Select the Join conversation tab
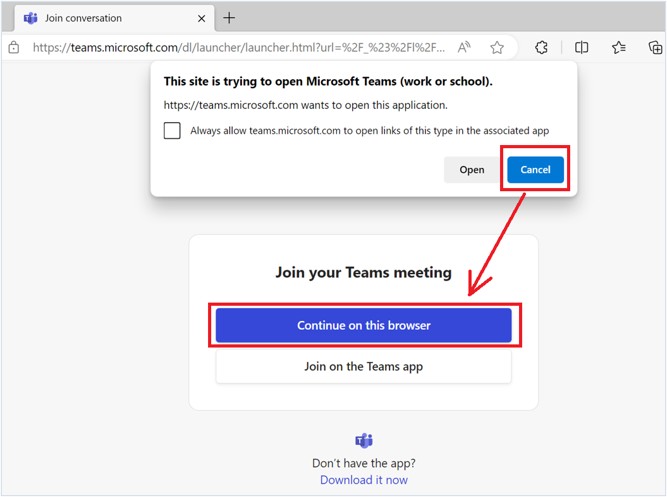 (114, 18)
